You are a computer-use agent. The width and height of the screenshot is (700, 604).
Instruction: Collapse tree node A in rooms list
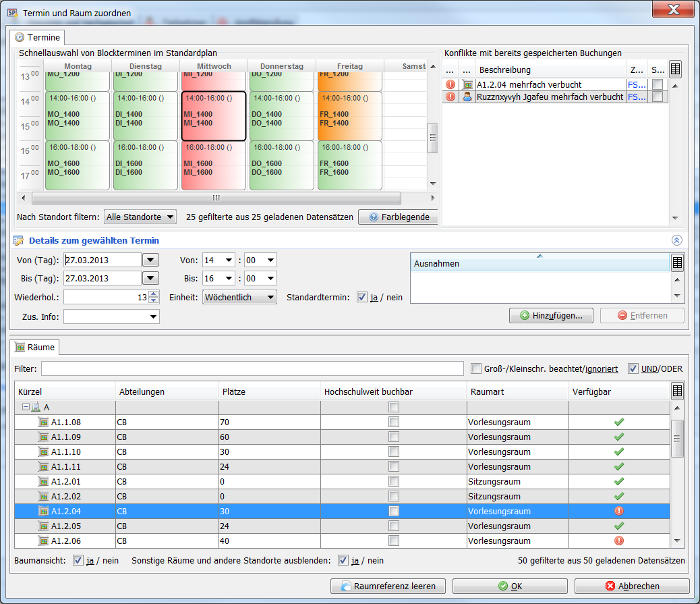(x=25, y=407)
